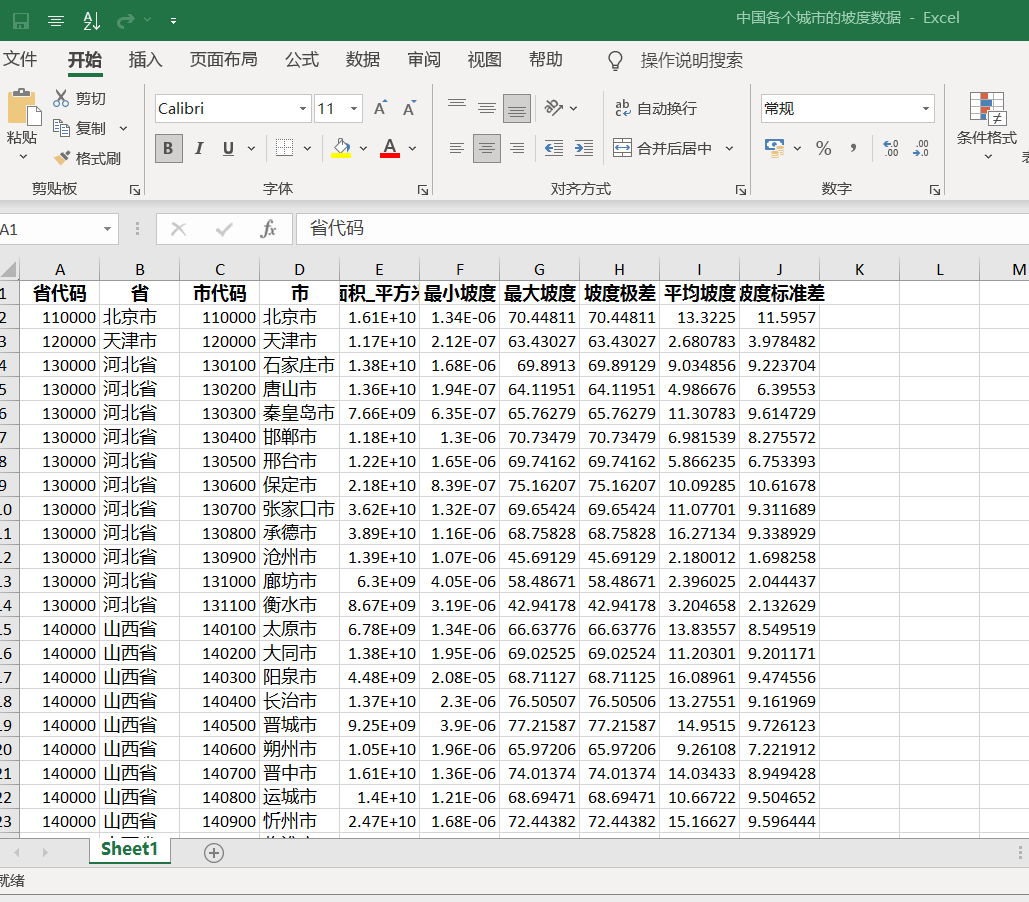Click the Cut (剪切) scissors icon
Viewport: 1029px width, 902px height.
click(x=61, y=98)
